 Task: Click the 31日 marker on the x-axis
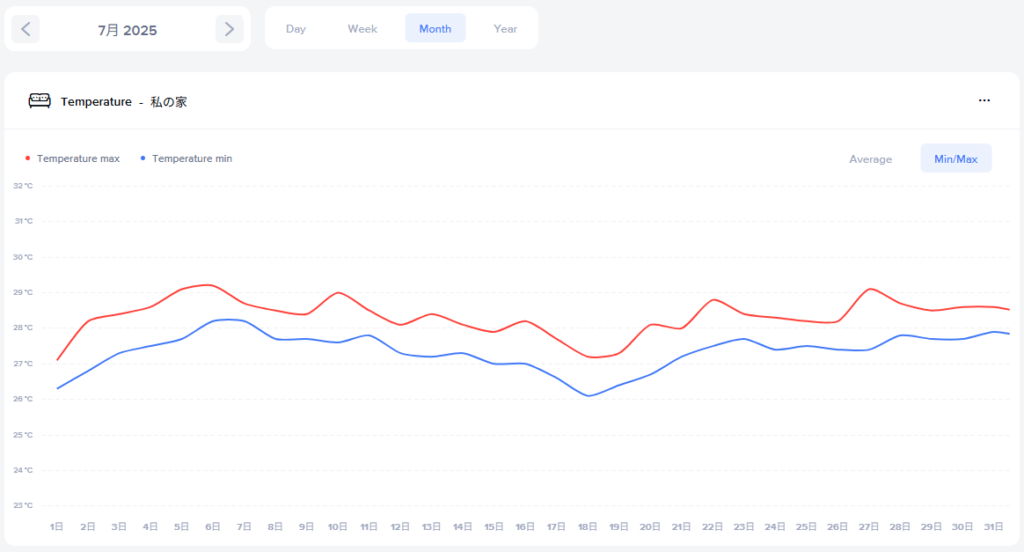click(993, 527)
